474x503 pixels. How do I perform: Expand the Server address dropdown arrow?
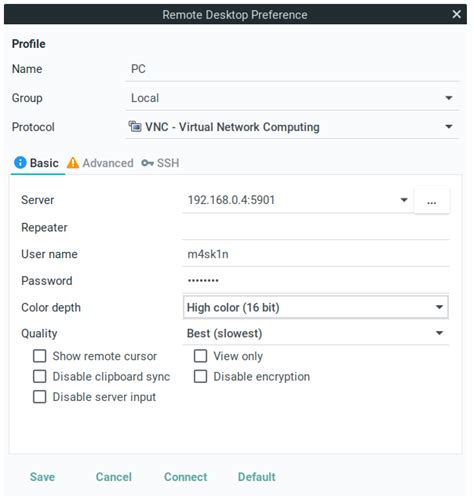[x=404, y=200]
